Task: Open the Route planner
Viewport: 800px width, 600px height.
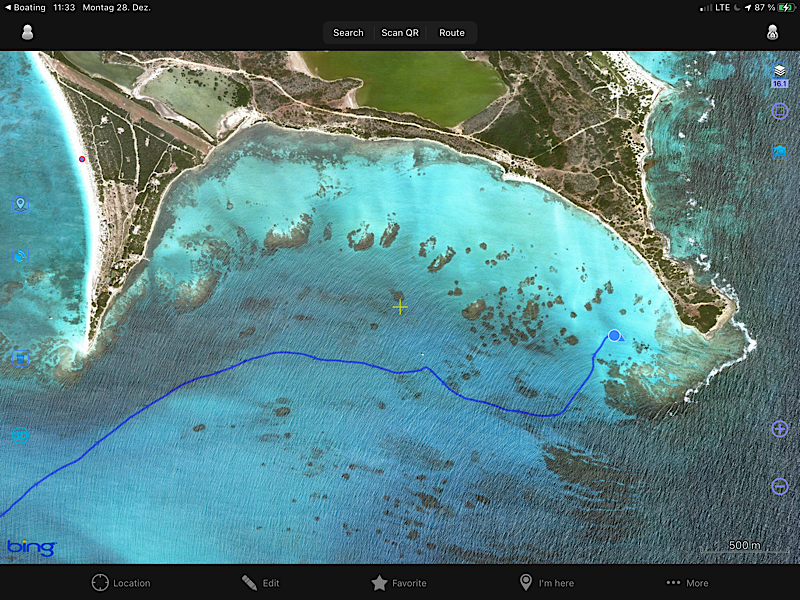Action: [452, 33]
